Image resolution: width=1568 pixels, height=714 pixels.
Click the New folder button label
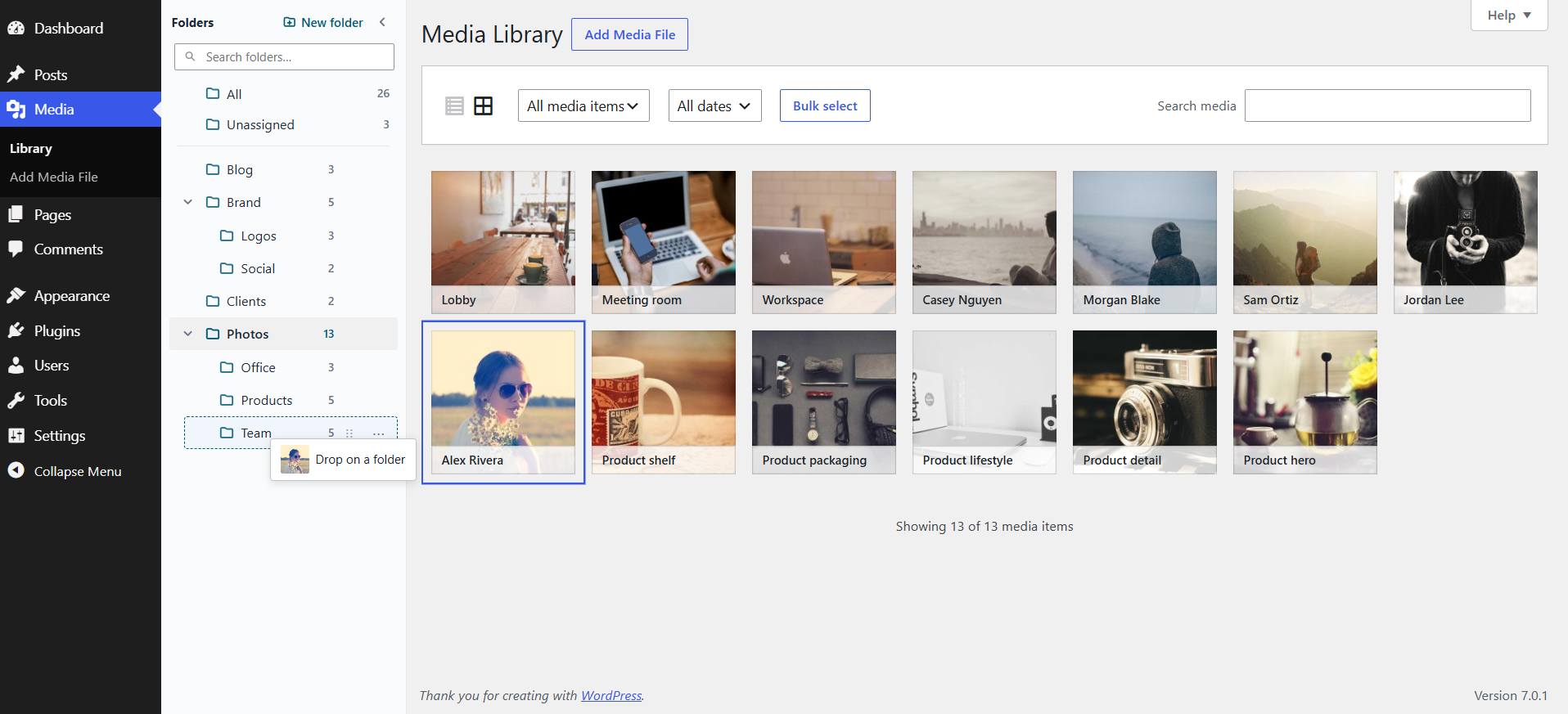click(332, 22)
